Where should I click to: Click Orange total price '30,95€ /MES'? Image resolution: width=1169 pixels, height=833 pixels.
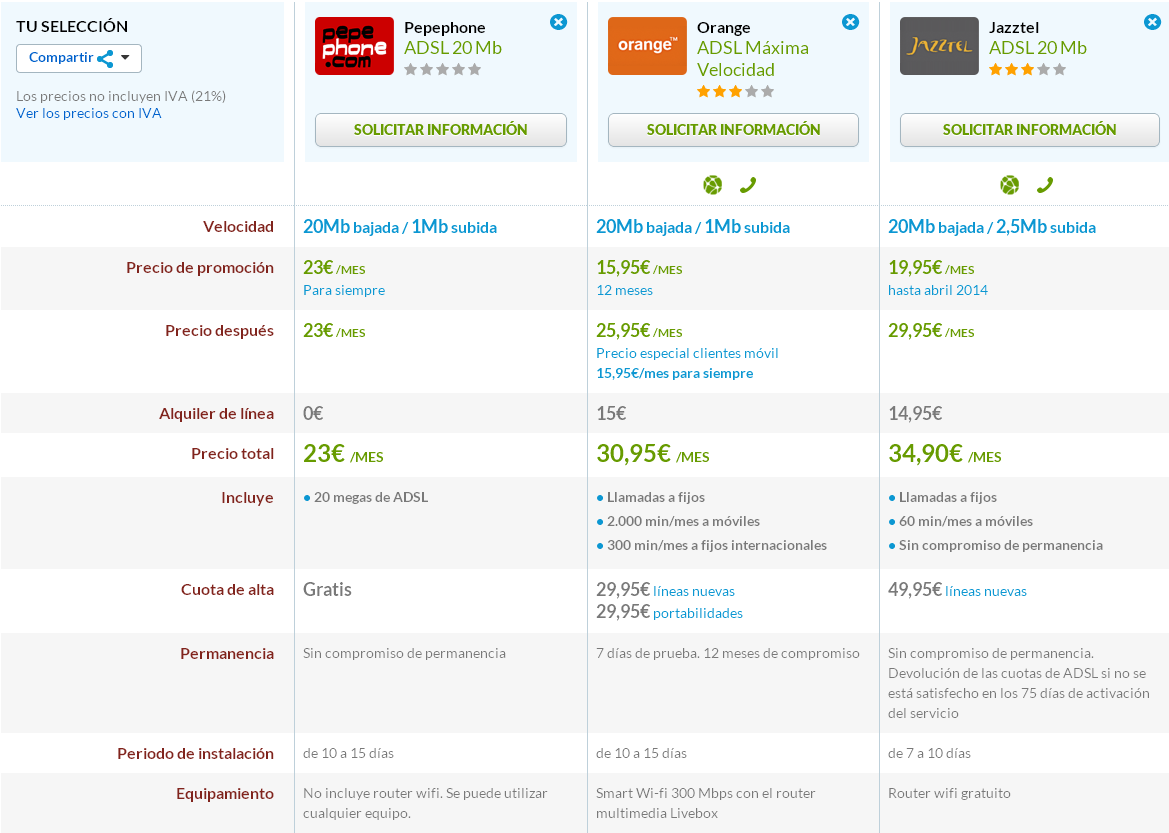point(653,454)
